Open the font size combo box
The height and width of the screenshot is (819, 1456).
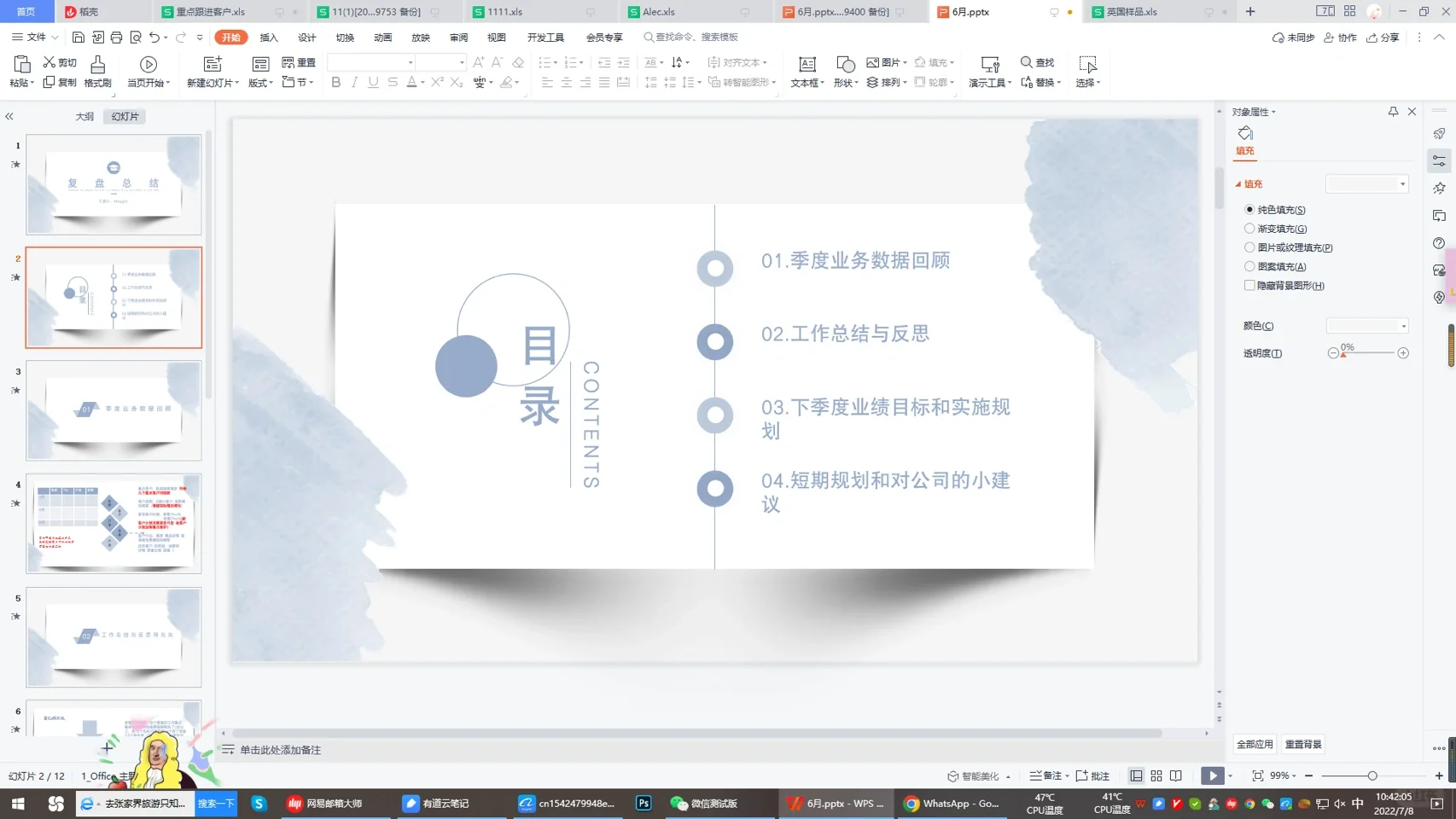pyautogui.click(x=441, y=62)
